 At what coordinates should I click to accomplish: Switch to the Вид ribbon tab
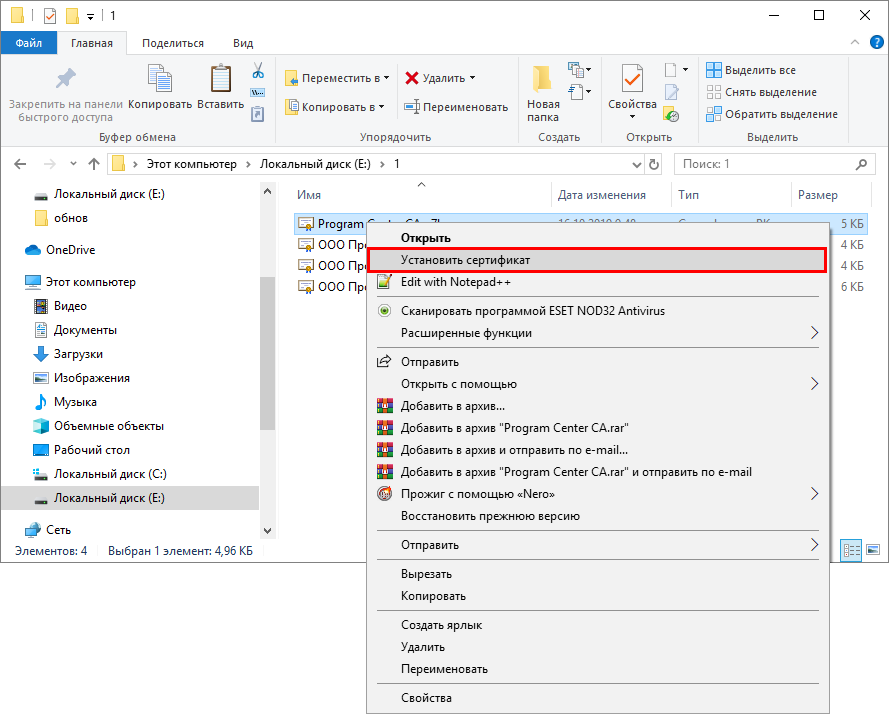[x=243, y=44]
